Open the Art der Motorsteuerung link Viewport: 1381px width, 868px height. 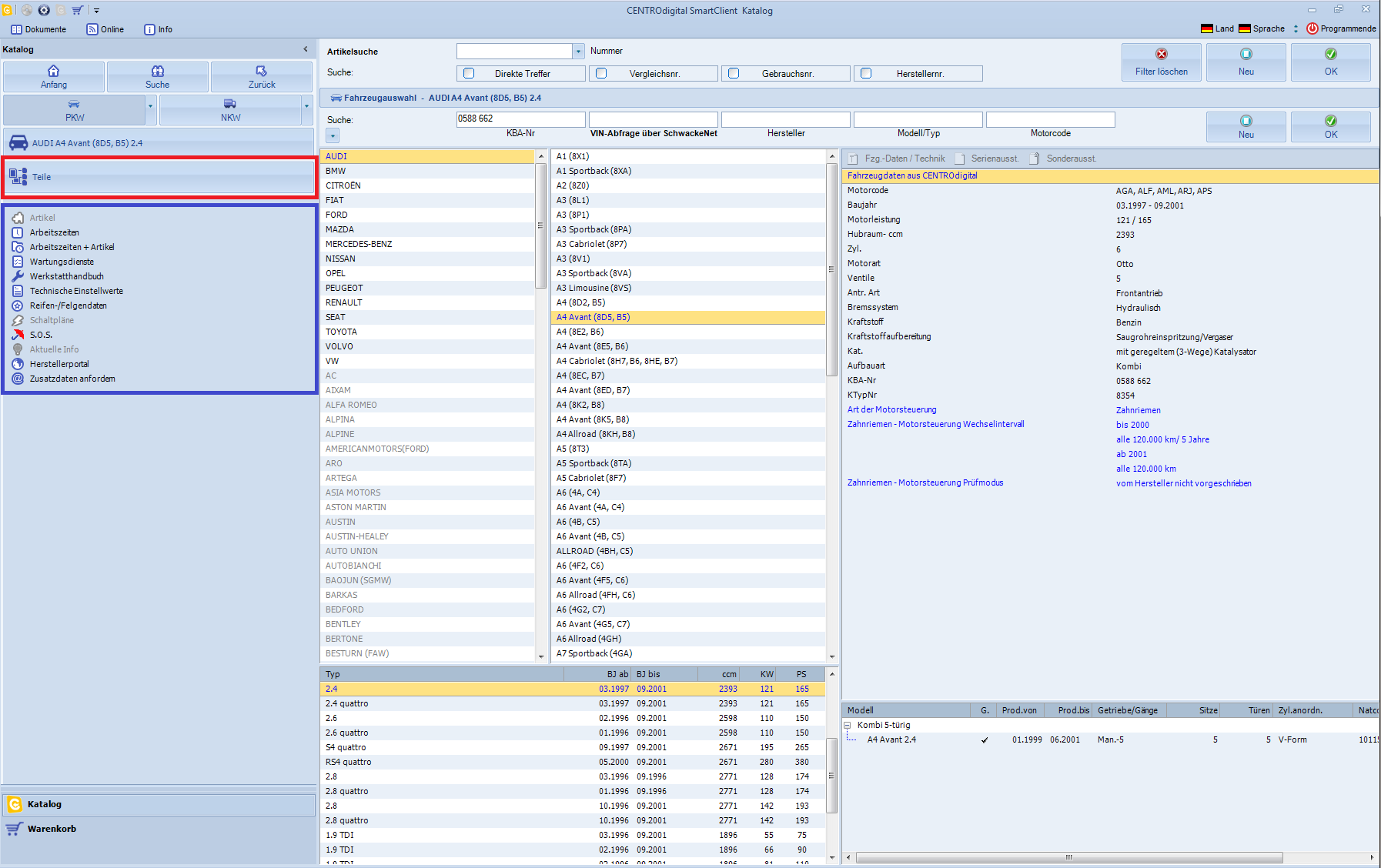892,409
